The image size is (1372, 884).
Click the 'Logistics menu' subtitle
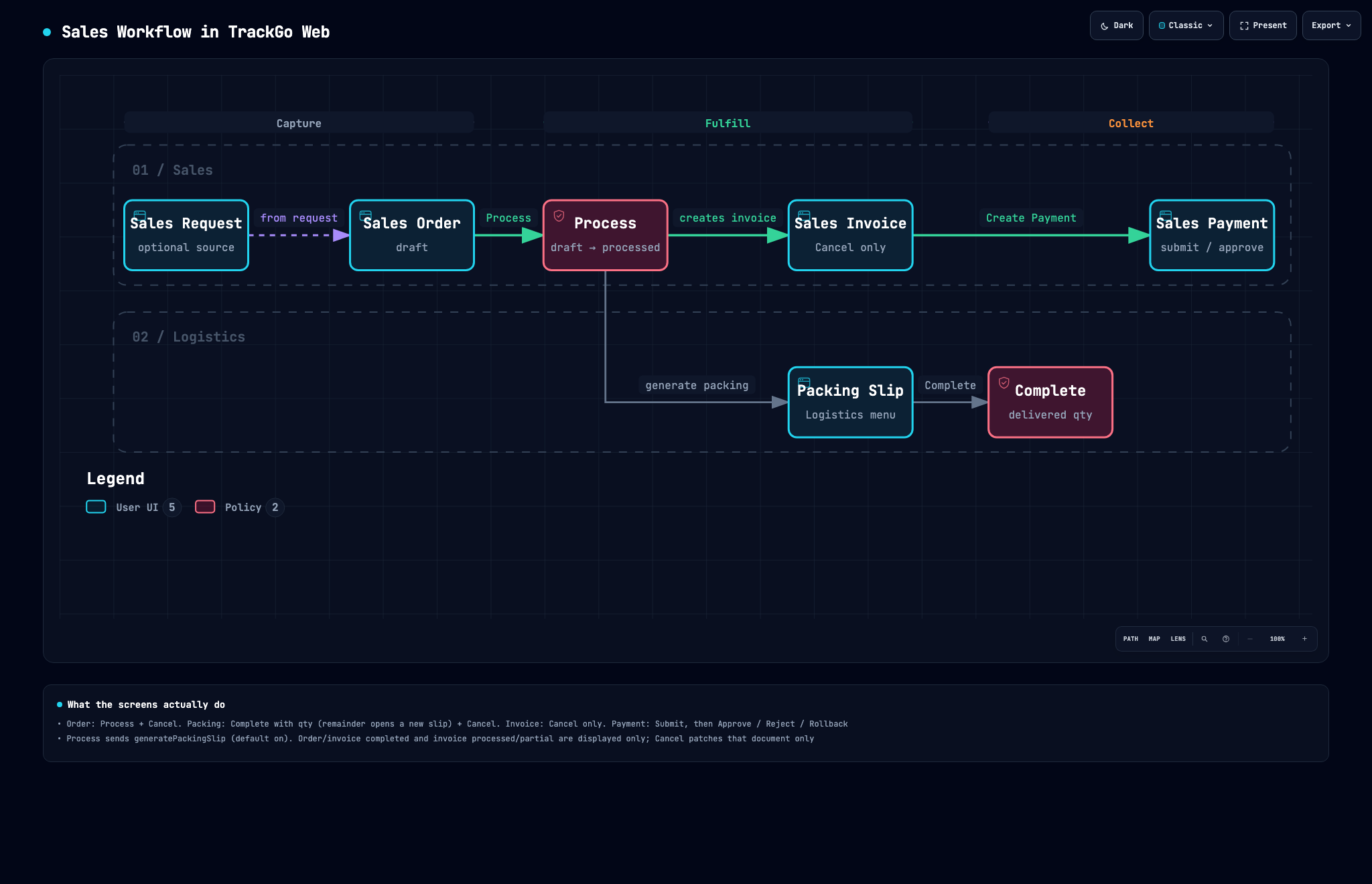click(851, 415)
